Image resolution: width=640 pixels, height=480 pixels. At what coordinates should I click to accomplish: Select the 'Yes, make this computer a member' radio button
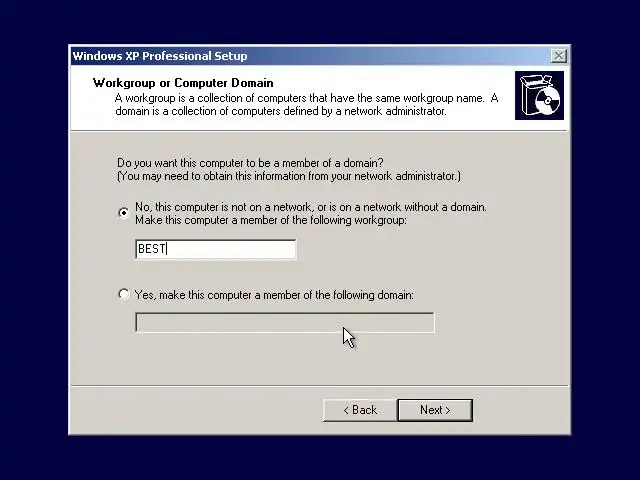124,294
